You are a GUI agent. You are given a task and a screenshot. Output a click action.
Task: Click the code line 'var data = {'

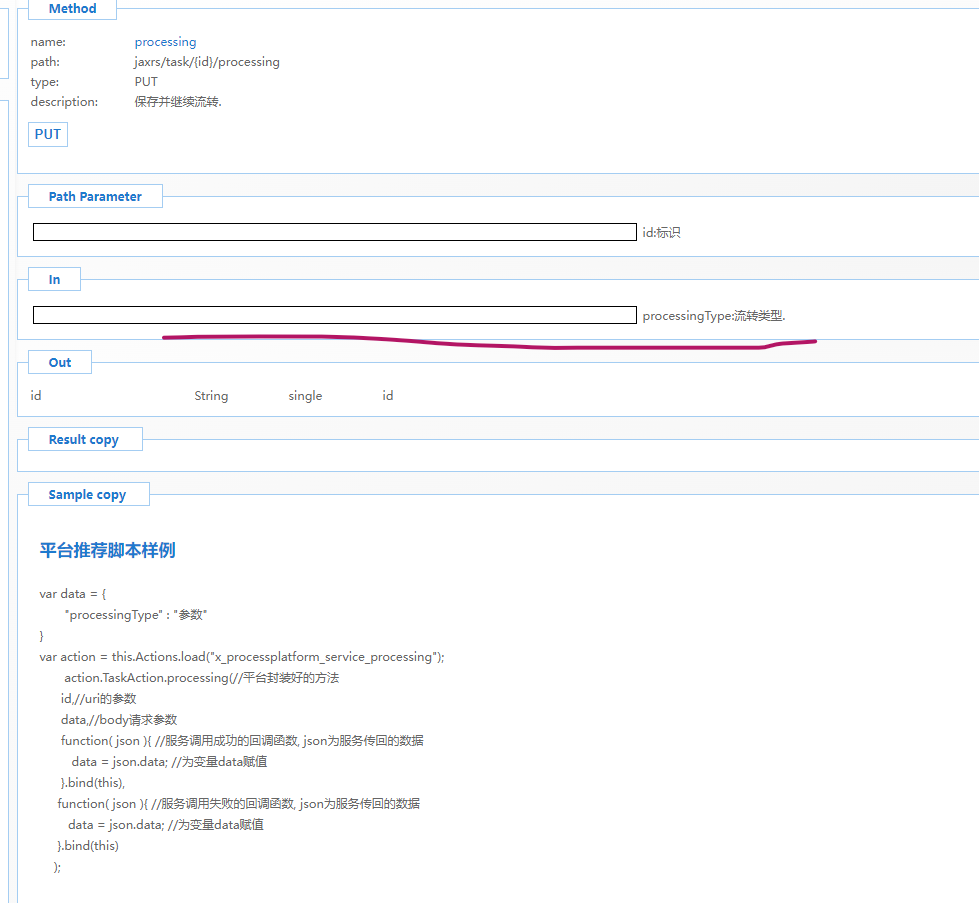point(73,594)
